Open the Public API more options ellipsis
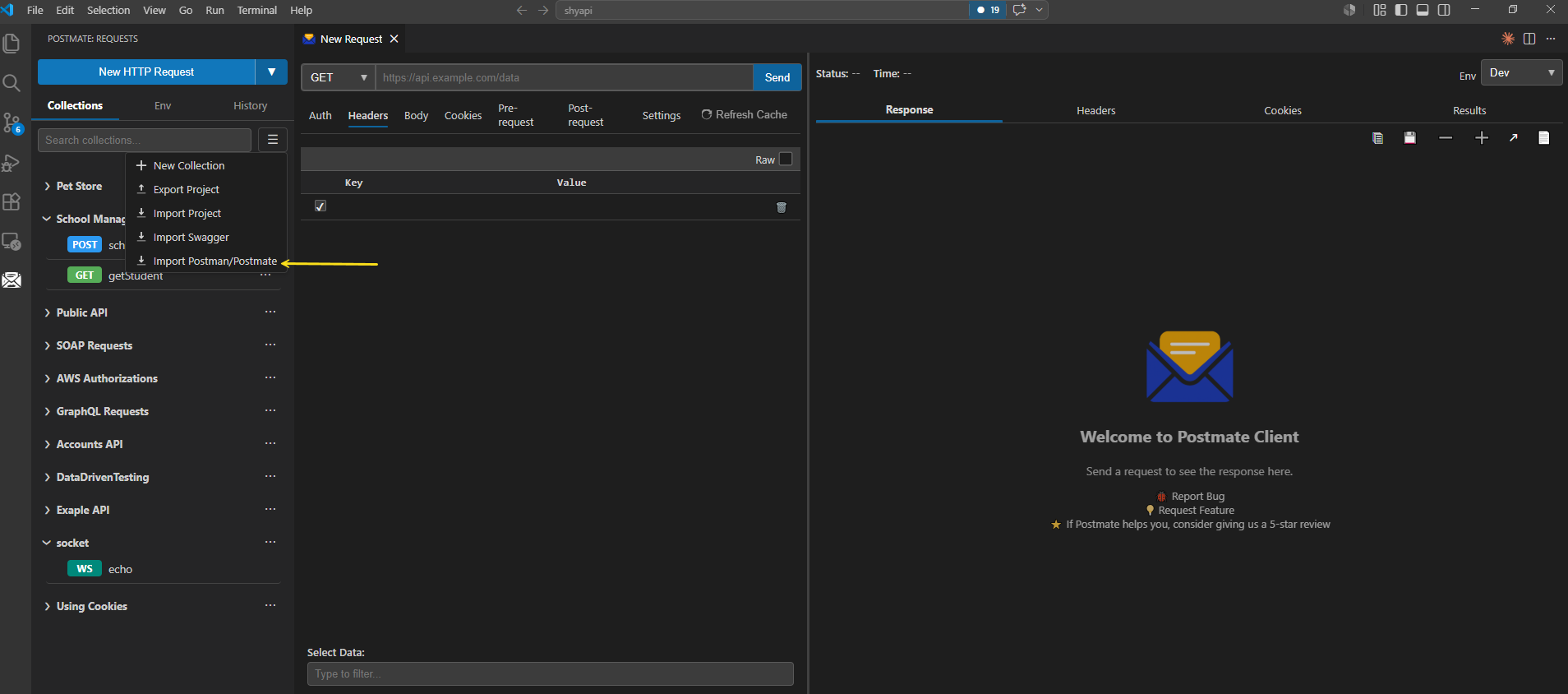The width and height of the screenshot is (1568, 694). tap(270, 312)
